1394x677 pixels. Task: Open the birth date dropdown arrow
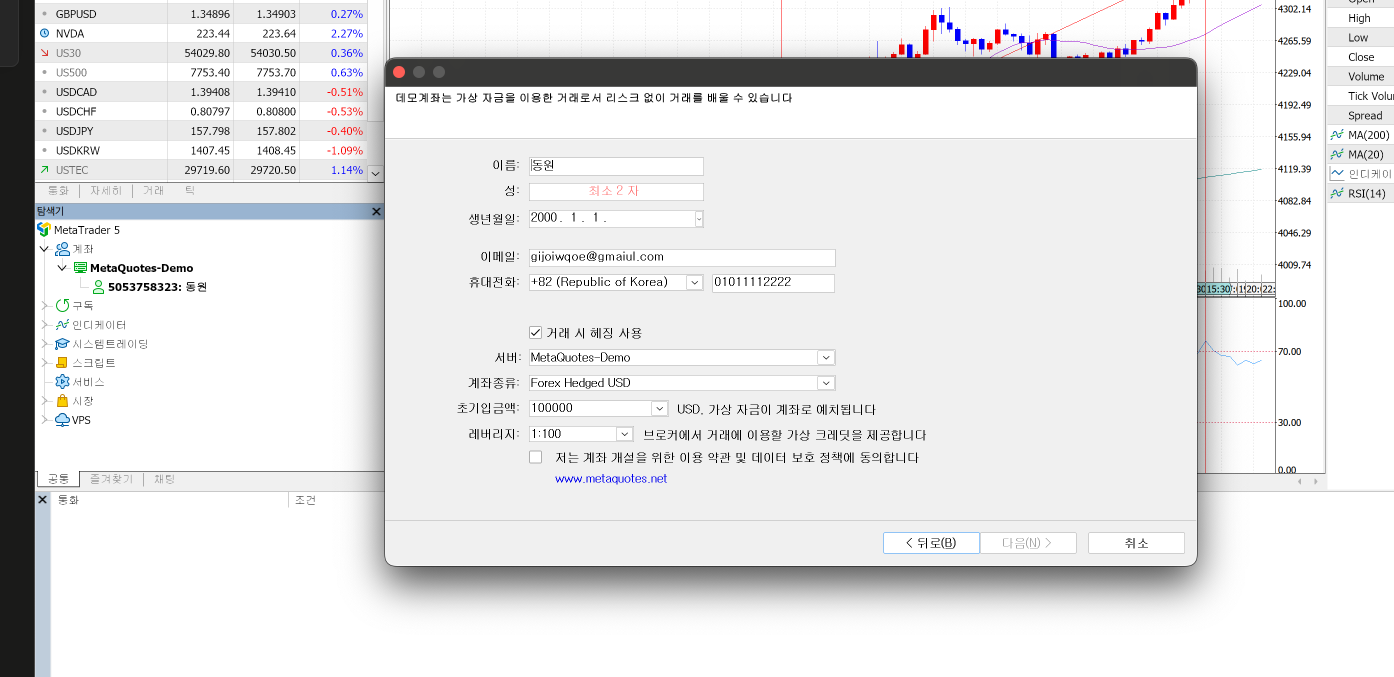[699, 218]
